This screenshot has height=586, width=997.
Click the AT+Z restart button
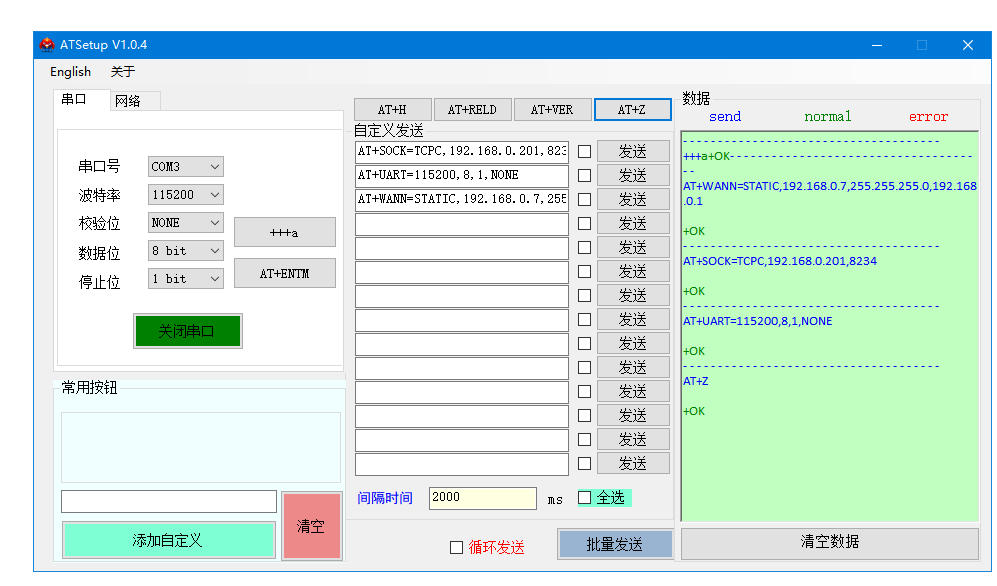[632, 109]
